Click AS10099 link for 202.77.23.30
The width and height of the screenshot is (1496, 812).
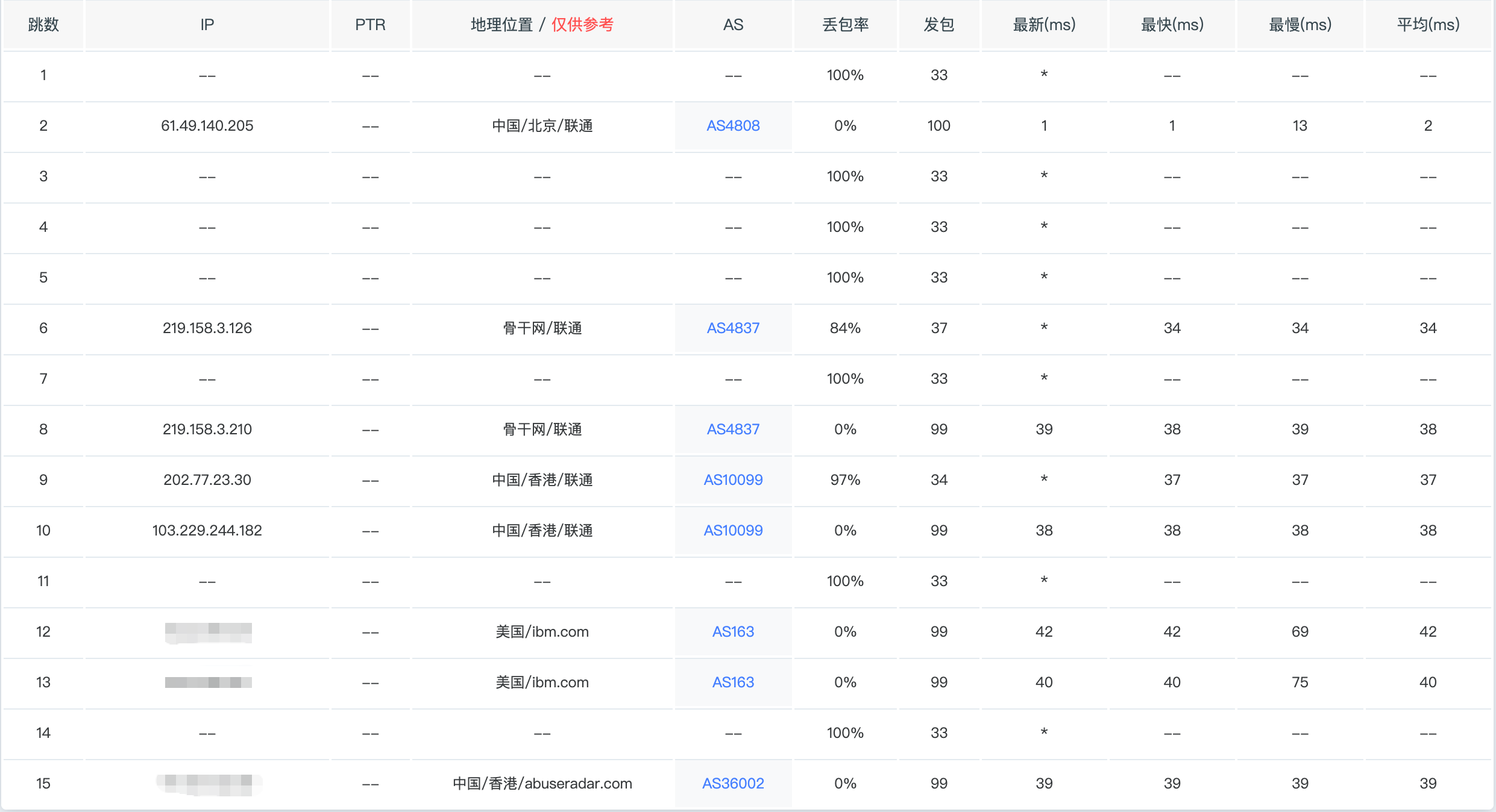point(733,480)
